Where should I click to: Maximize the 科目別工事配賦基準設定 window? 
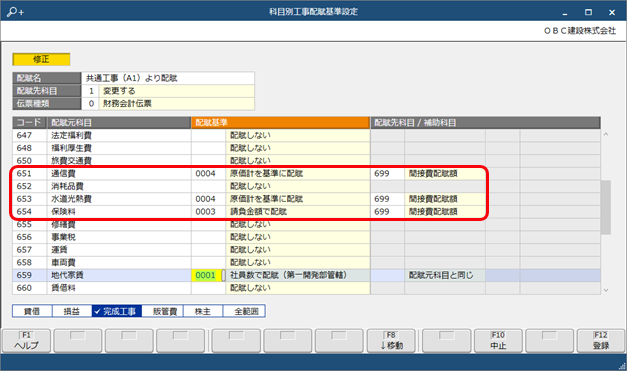point(588,12)
